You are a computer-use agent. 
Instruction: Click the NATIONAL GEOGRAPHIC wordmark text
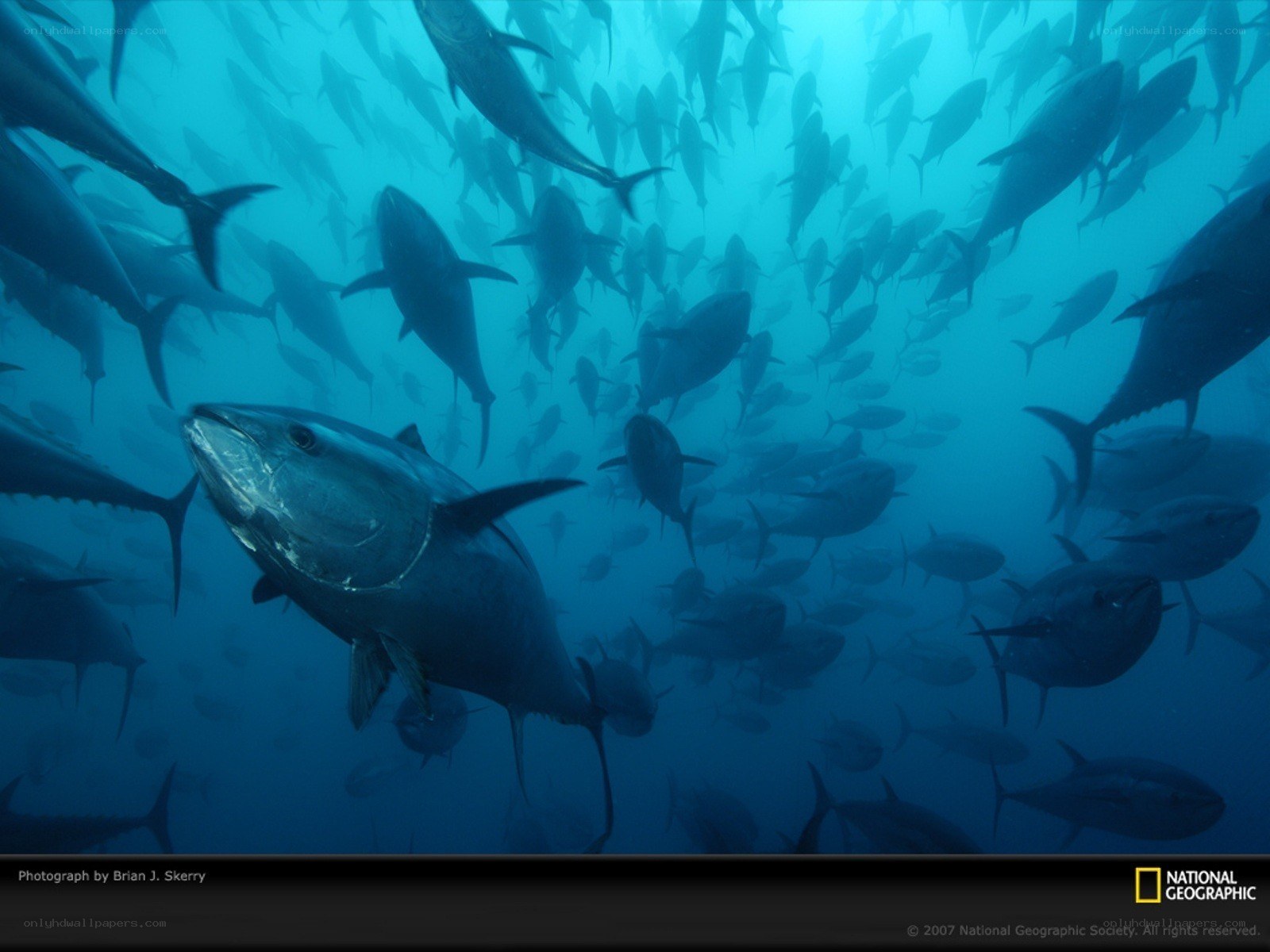coord(1210,885)
